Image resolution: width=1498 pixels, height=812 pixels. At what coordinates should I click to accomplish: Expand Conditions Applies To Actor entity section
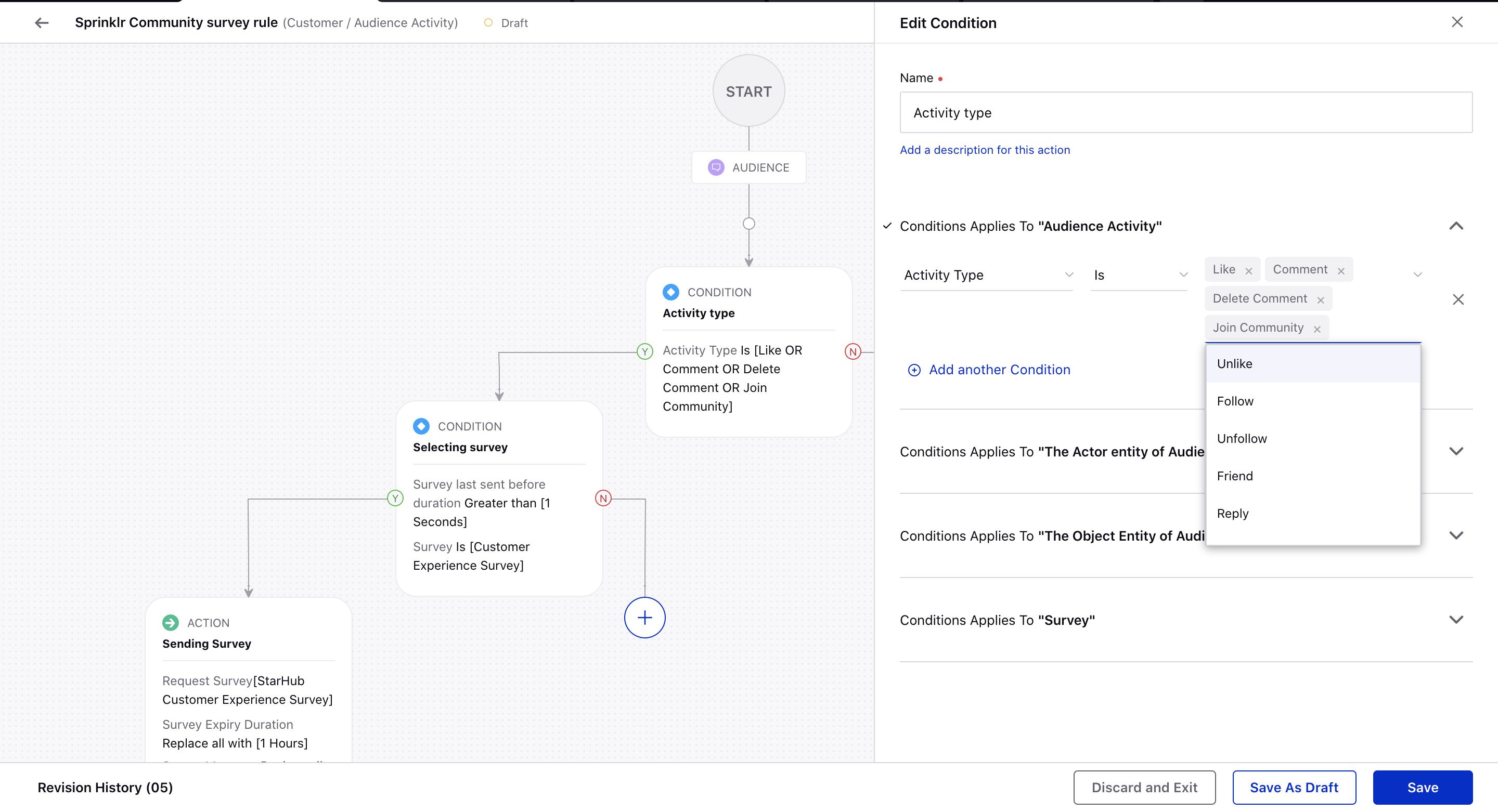tap(1456, 451)
